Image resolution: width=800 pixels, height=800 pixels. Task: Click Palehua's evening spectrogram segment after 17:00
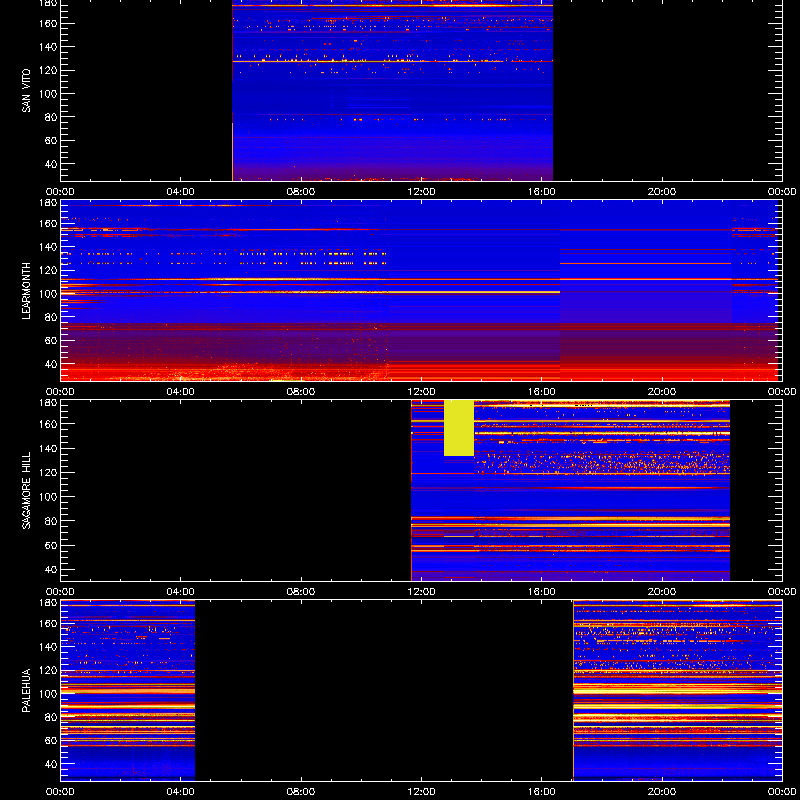(x=678, y=690)
